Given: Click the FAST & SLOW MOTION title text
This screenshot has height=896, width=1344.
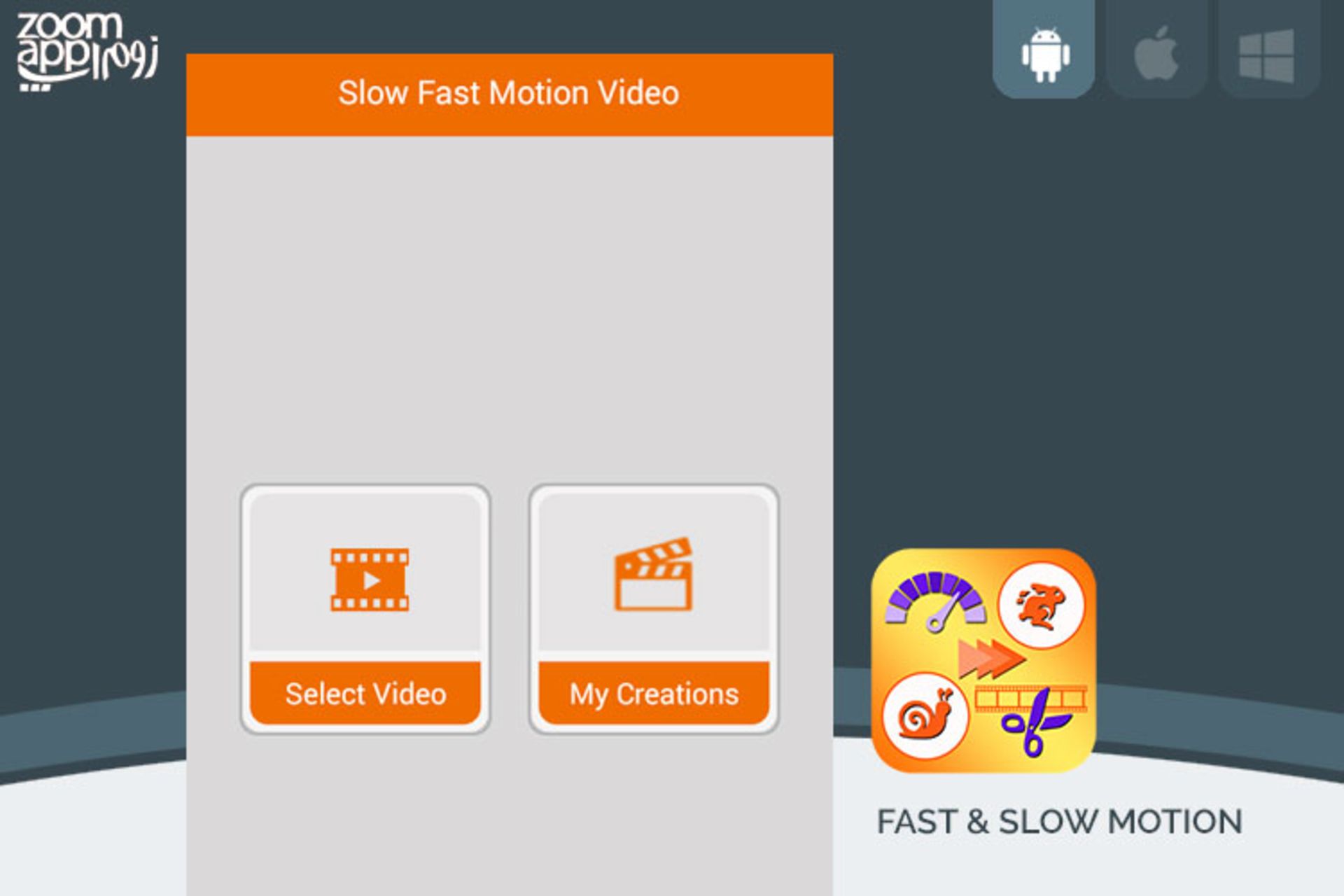Looking at the screenshot, I should pyautogui.click(x=1059, y=822).
